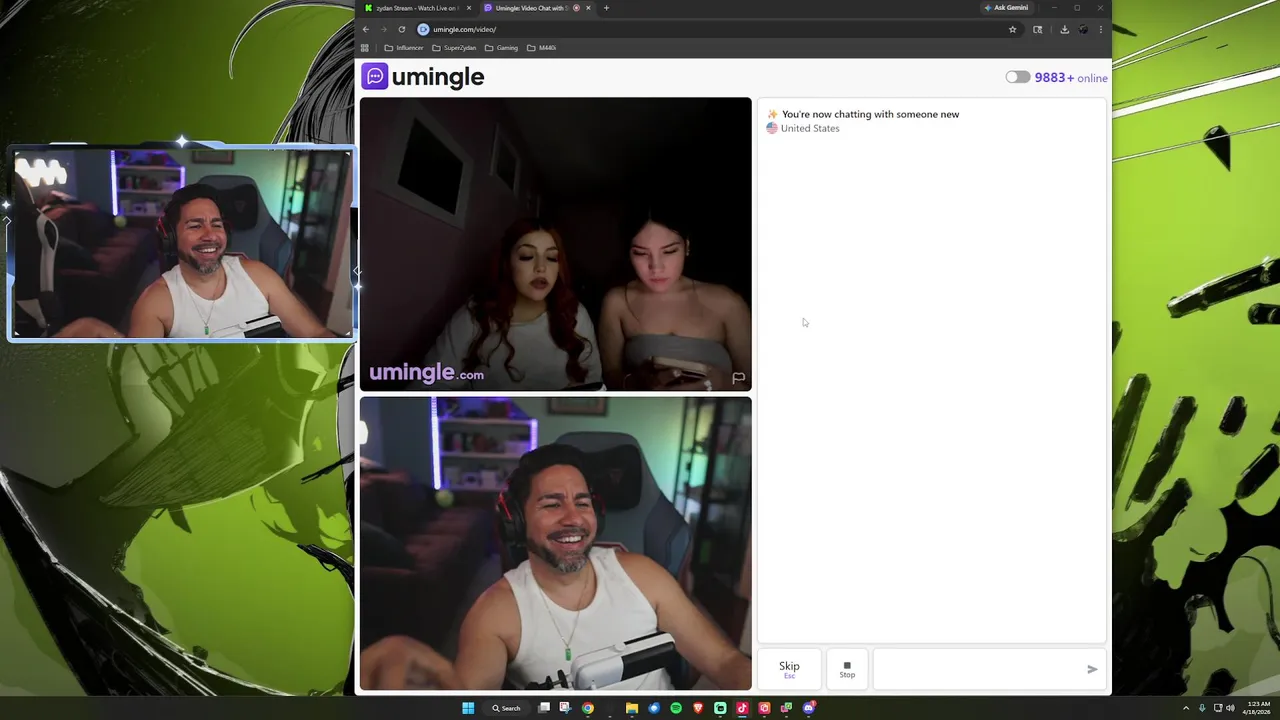This screenshot has width=1280, height=720.
Task: Open a new browser tab
Action: 606,8
